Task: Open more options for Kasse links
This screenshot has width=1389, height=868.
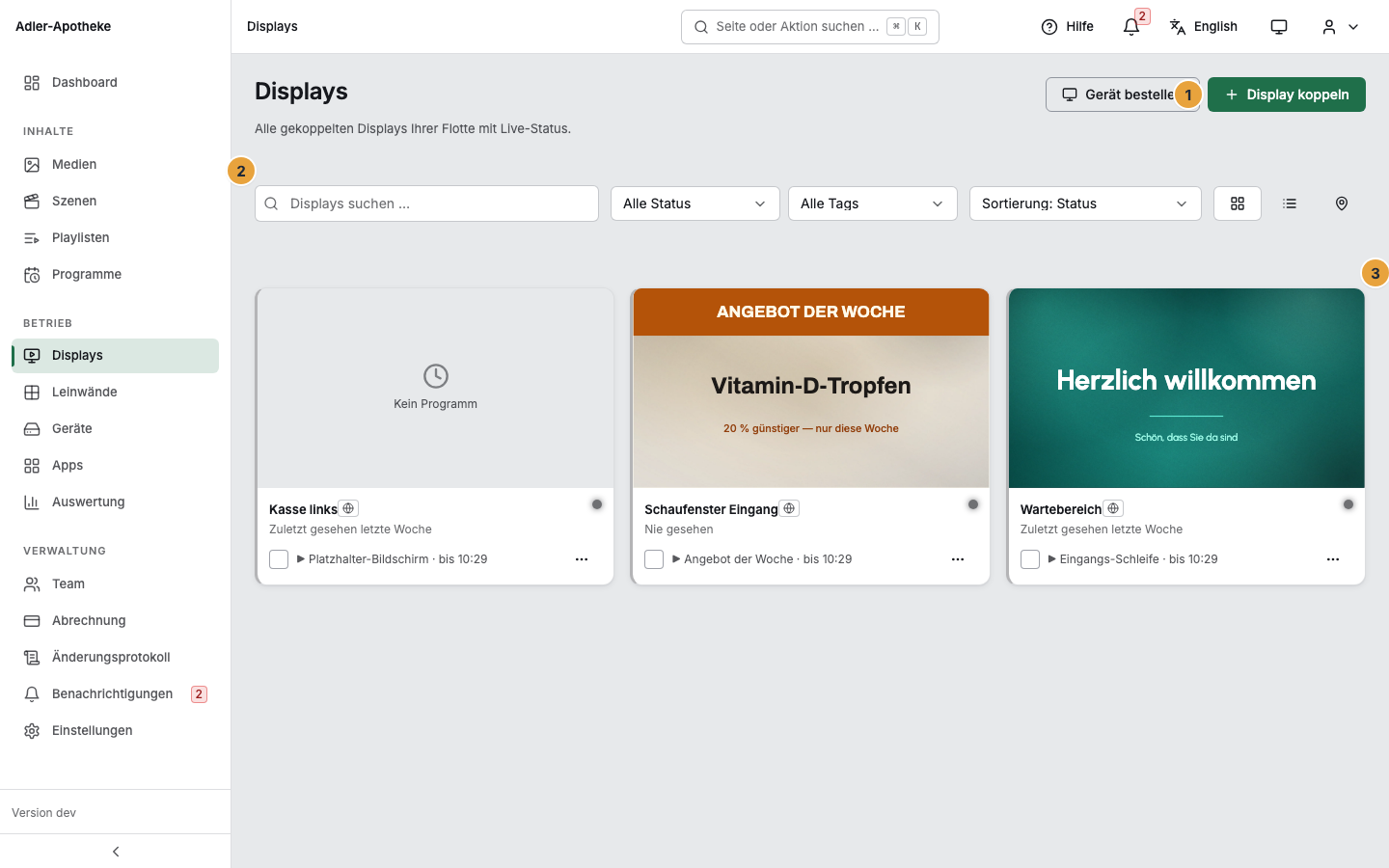Action: tap(582, 559)
